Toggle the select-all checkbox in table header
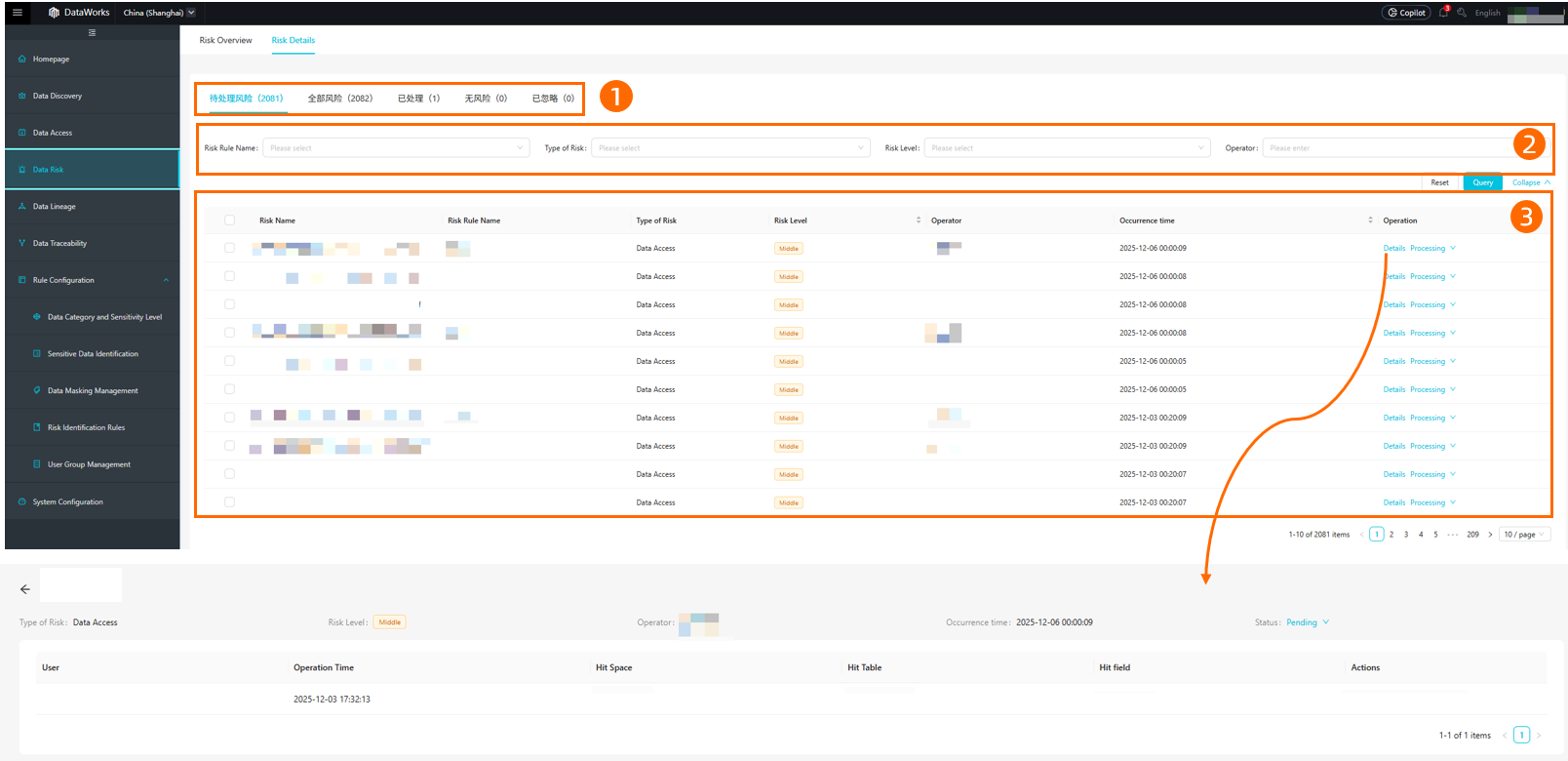The image size is (1568, 761). coord(229,220)
